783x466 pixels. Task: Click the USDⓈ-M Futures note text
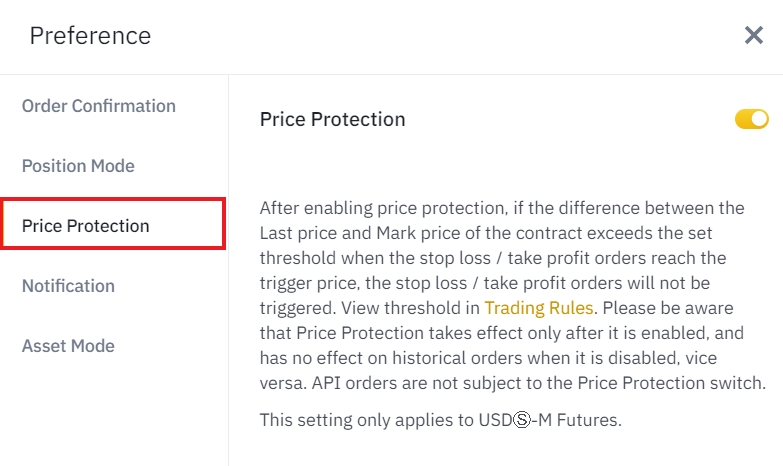[x=440, y=420]
